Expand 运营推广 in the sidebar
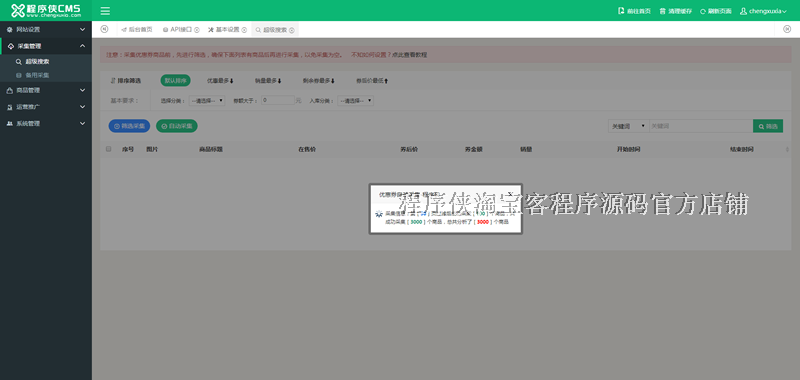 coord(46,107)
